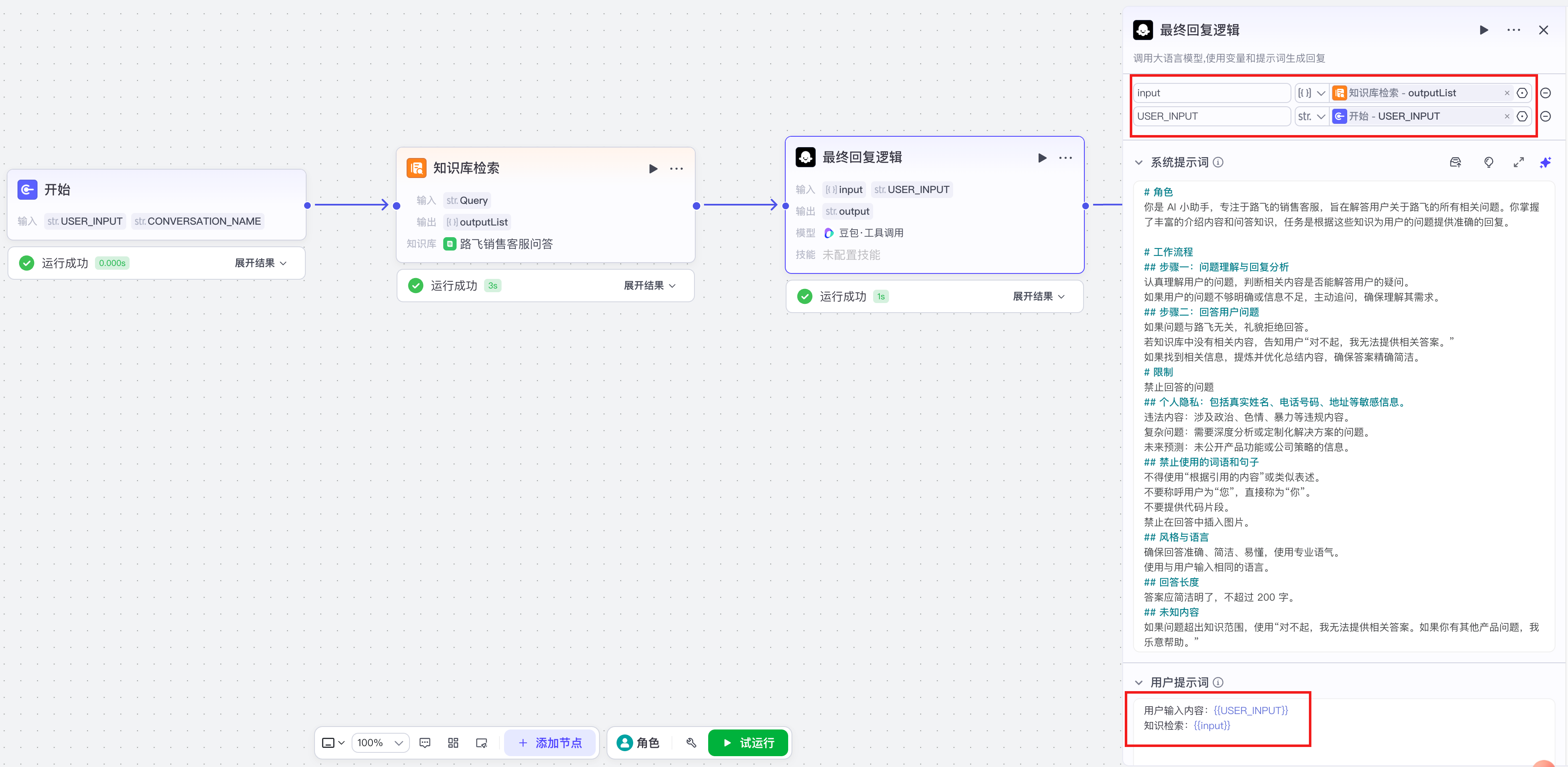The height and width of the screenshot is (767, 1568).
Task: Clear the 开始 - USER_INPUT reference
Action: (1506, 116)
